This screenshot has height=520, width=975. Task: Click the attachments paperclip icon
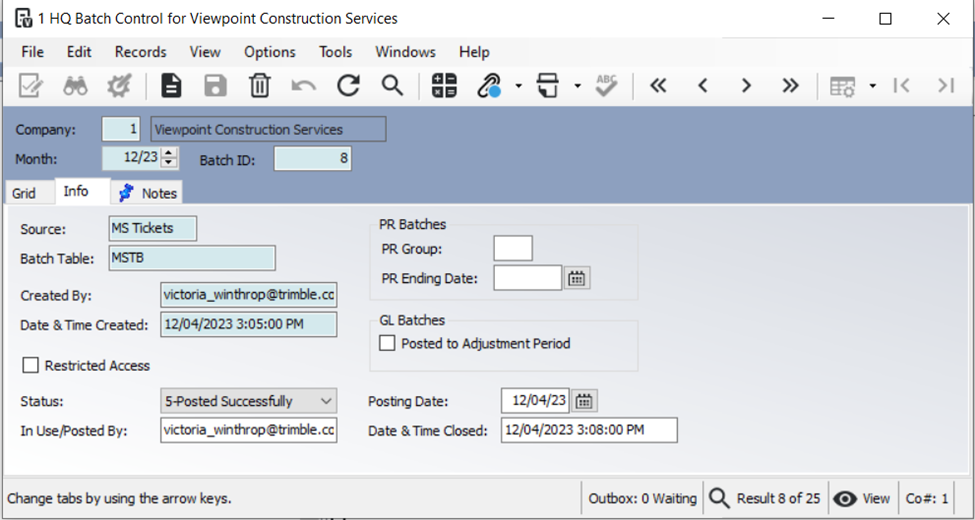point(489,86)
